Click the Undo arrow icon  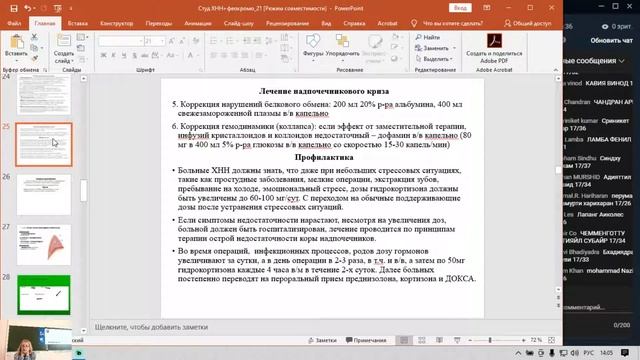click(x=27, y=8)
